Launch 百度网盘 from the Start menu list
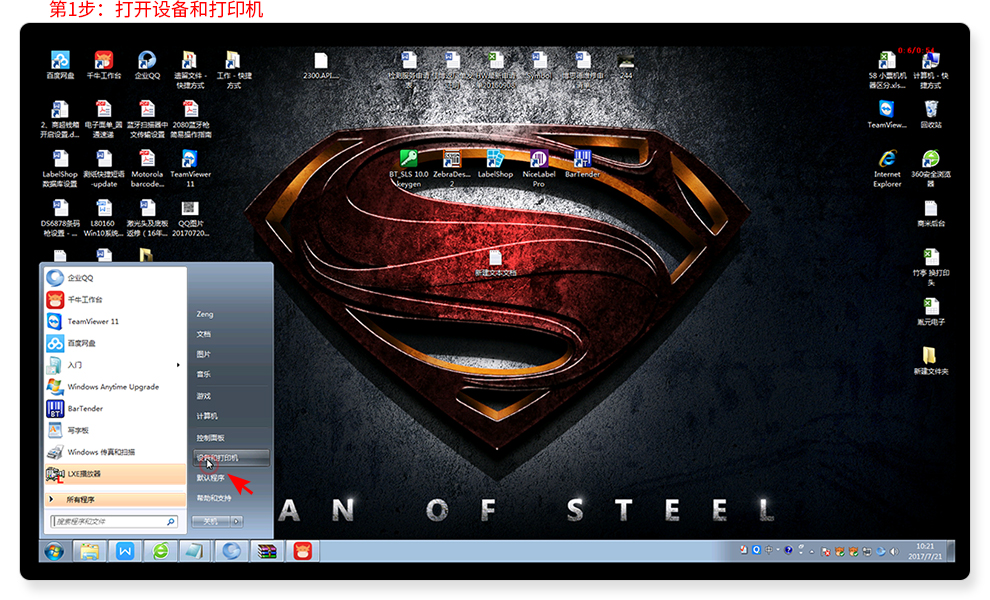The image size is (990, 600). coord(115,343)
